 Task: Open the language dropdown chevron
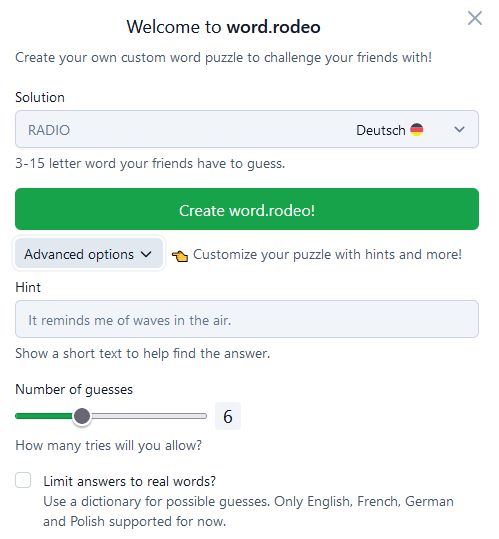pyautogui.click(x=459, y=130)
